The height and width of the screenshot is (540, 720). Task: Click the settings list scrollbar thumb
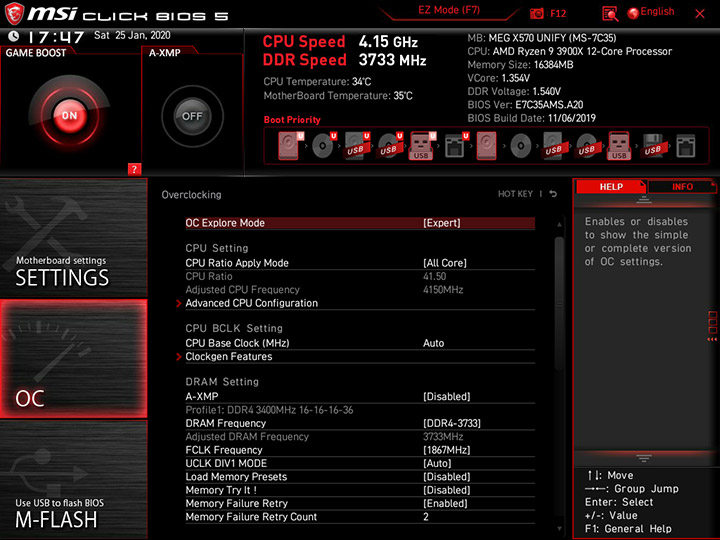click(559, 303)
